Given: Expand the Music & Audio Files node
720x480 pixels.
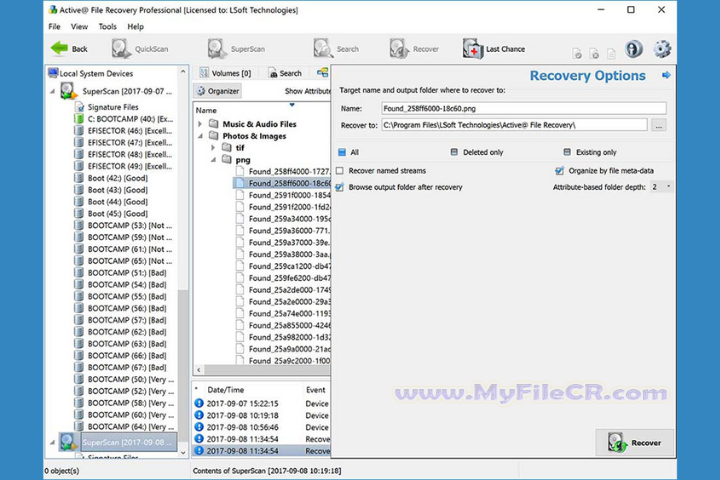Looking at the screenshot, I should (200, 124).
